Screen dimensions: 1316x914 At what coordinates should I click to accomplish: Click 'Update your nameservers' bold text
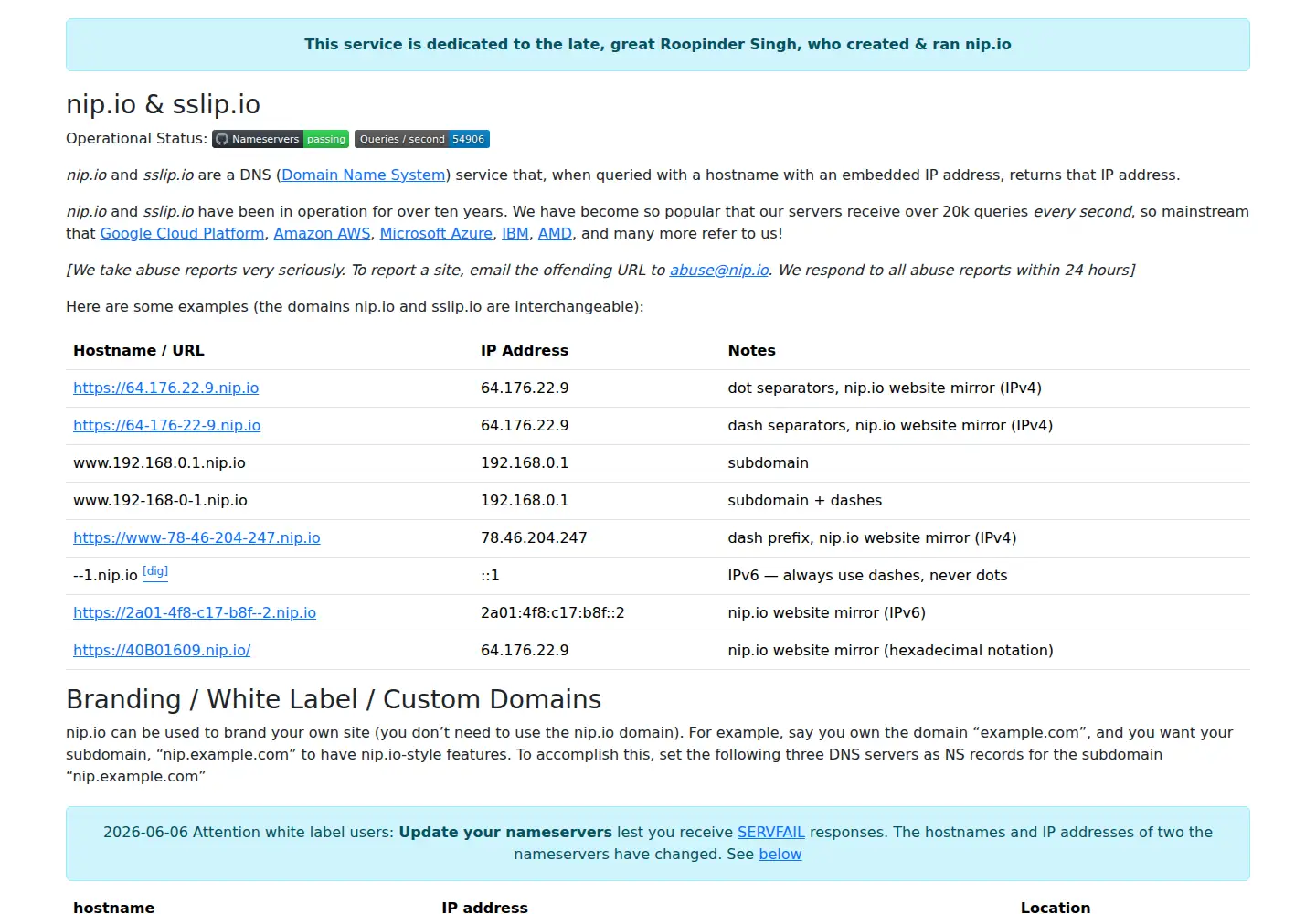pos(505,832)
